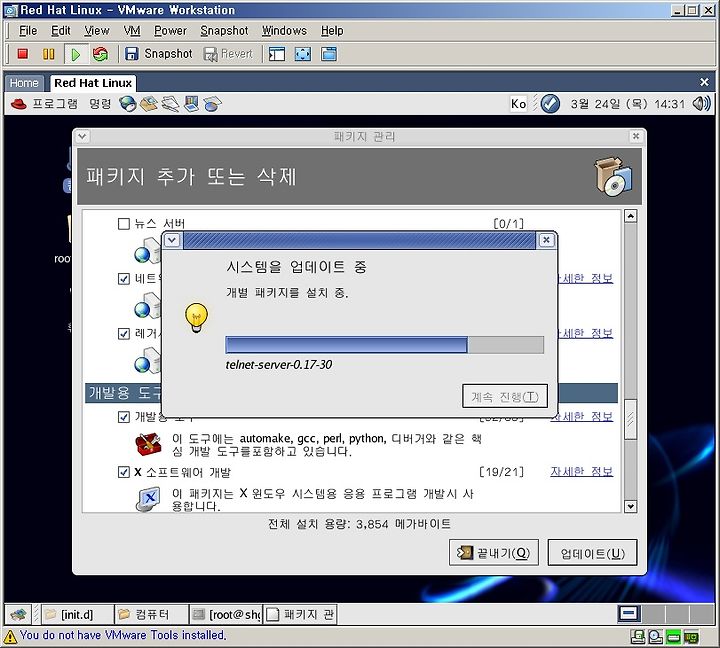The image size is (720, 648).
Task: Switch to the [init.d] taskbar window
Action: pyautogui.click(x=77, y=614)
